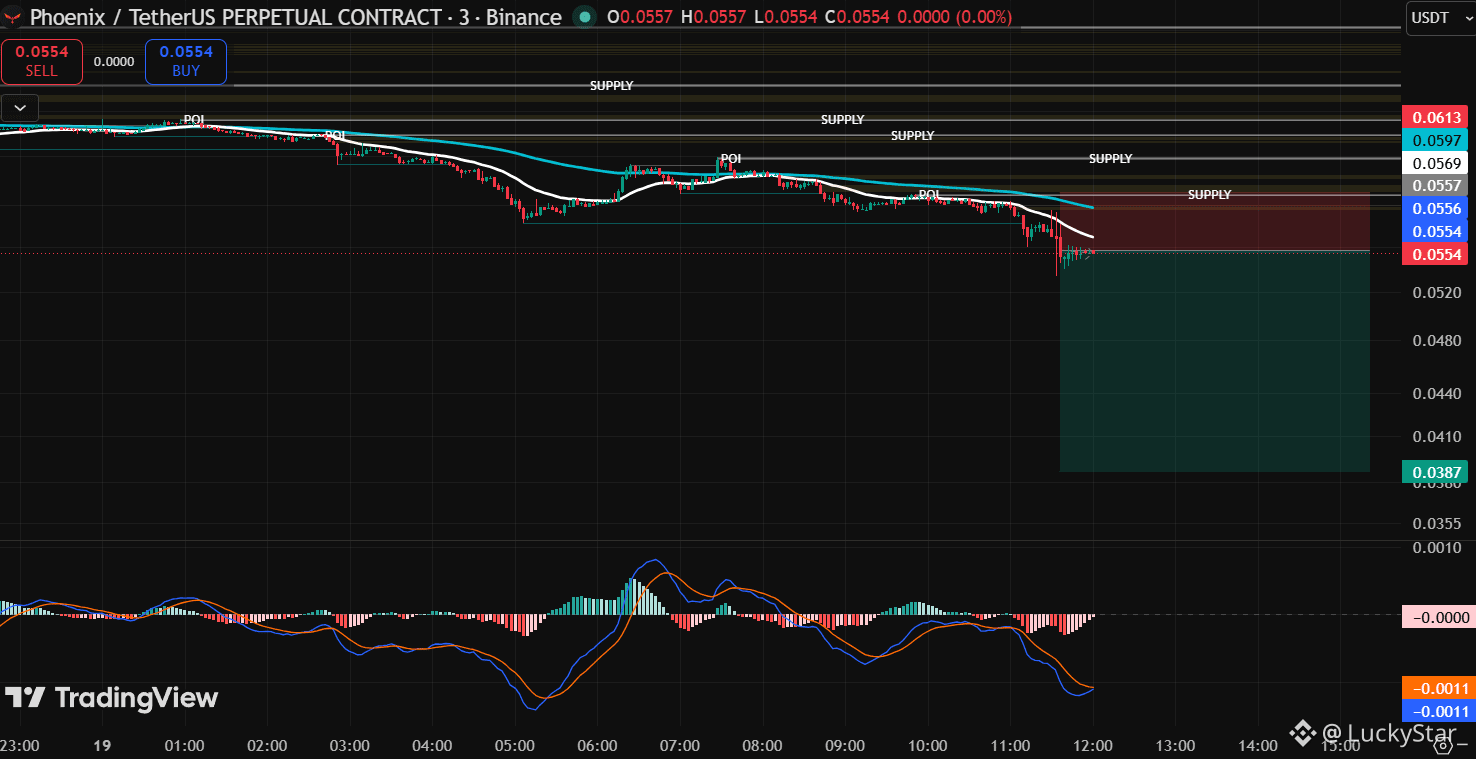Open chart settings via the hexagon gear icon
The image size is (1476, 759).
coord(1443,745)
